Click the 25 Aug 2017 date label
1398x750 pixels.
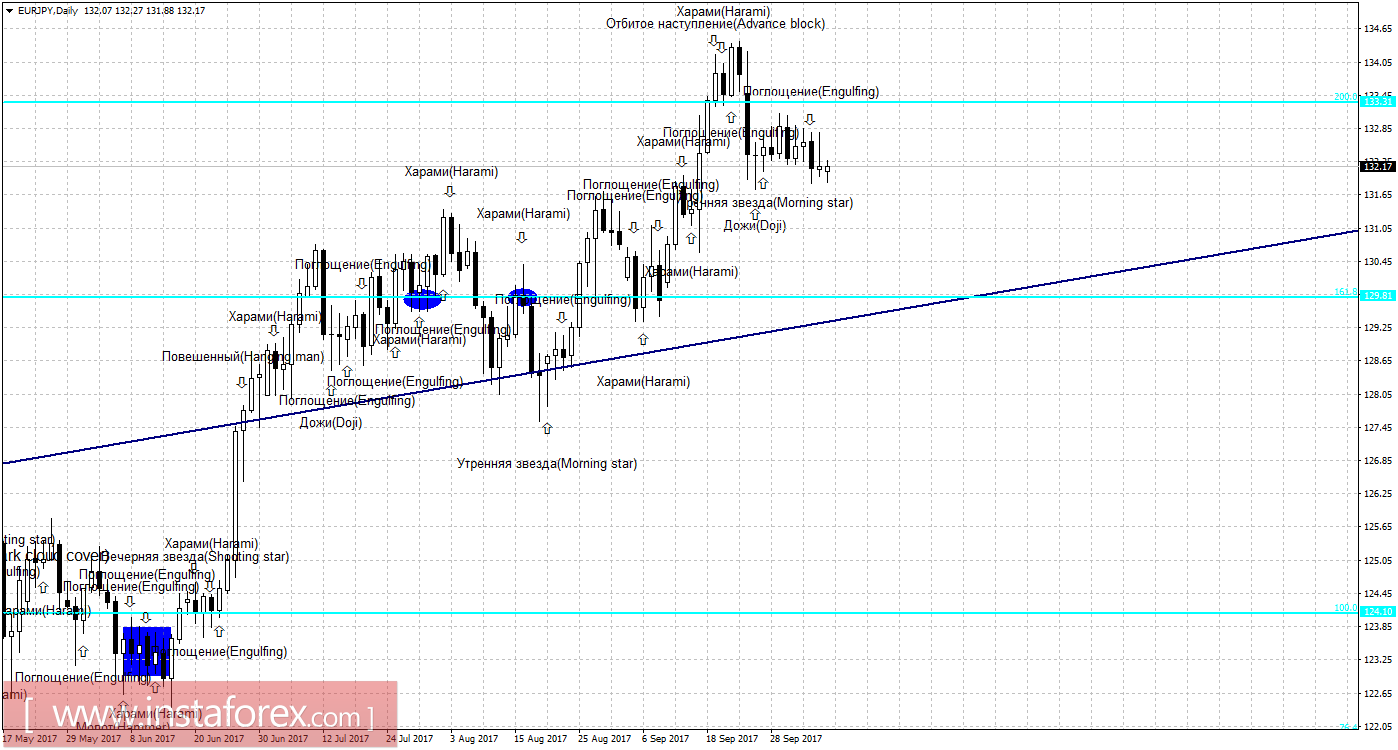(x=604, y=739)
